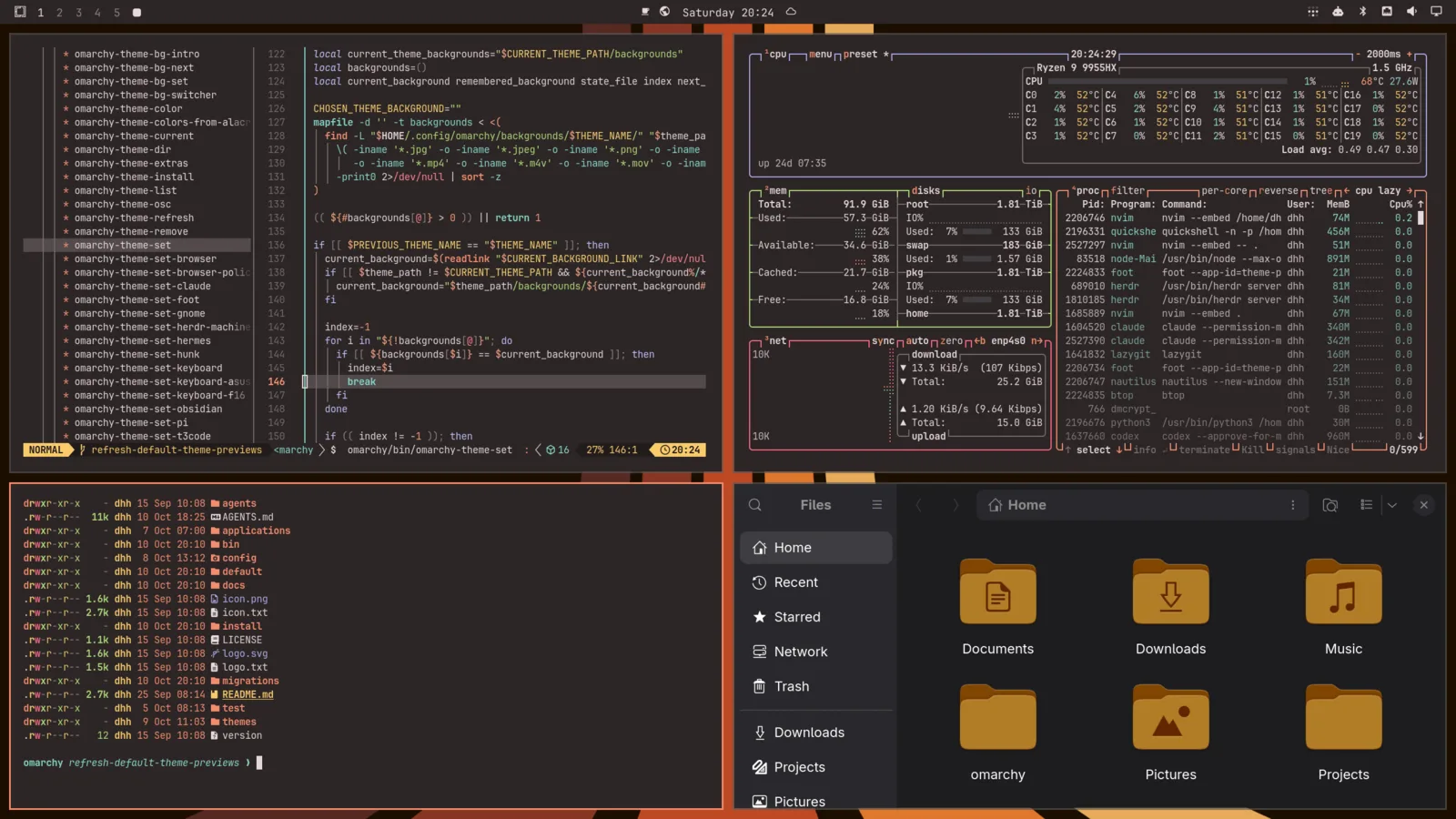
Task: Click the Home location in the path bar
Action: tap(1017, 505)
